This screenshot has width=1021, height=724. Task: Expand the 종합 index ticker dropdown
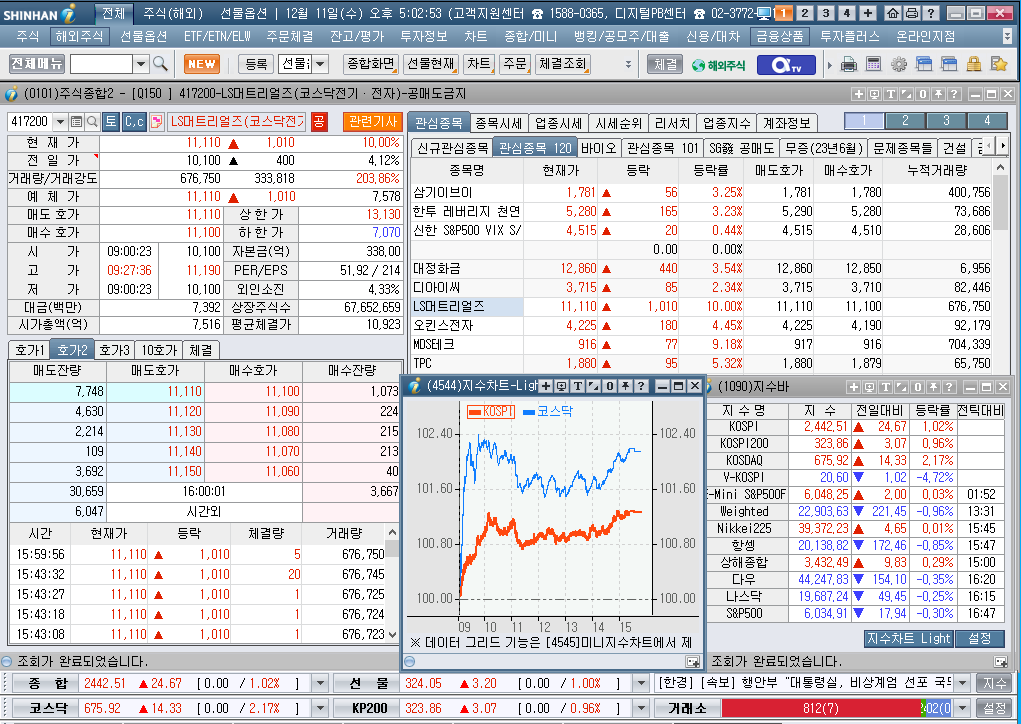[x=320, y=684]
